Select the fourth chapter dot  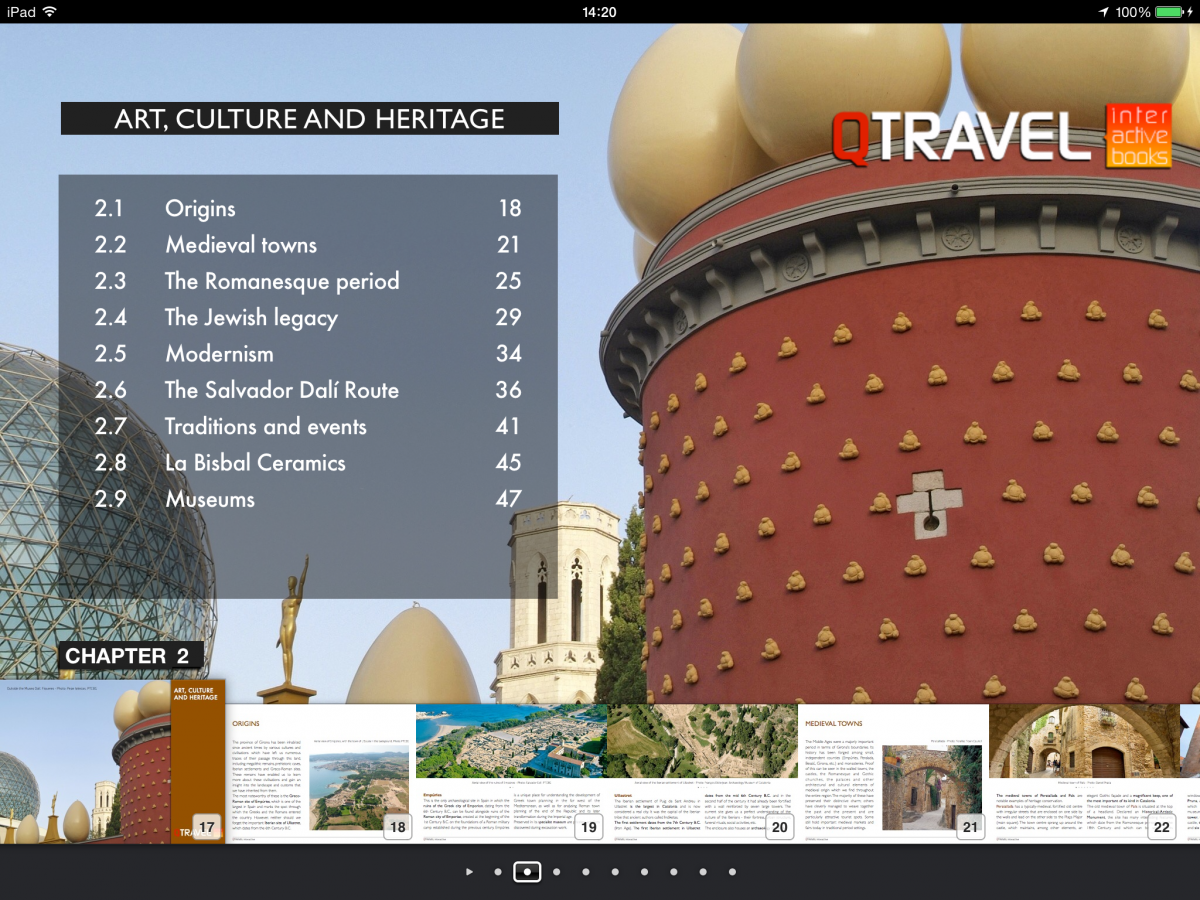tap(586, 872)
